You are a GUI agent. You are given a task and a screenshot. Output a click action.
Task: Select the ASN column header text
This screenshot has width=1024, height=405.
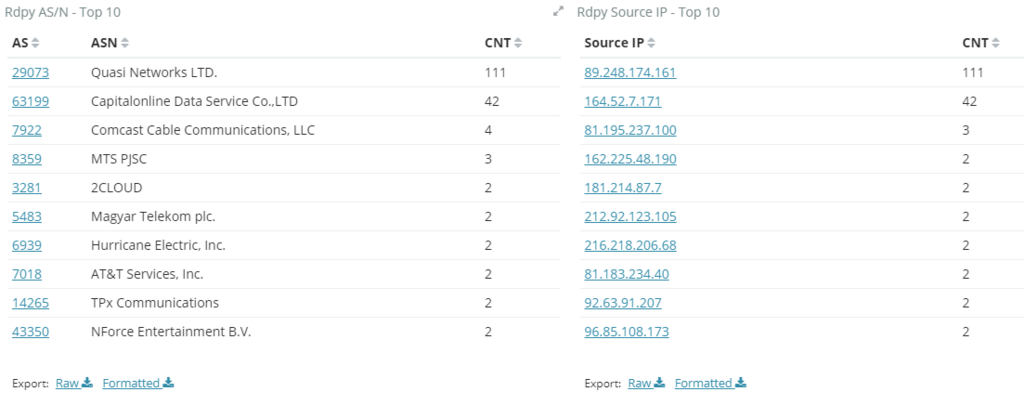click(x=104, y=43)
